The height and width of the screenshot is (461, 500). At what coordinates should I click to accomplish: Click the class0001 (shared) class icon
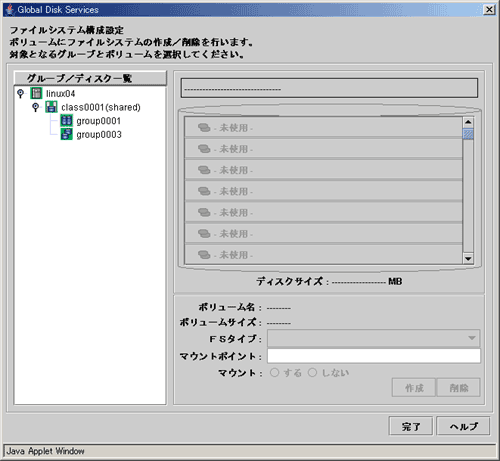51,107
